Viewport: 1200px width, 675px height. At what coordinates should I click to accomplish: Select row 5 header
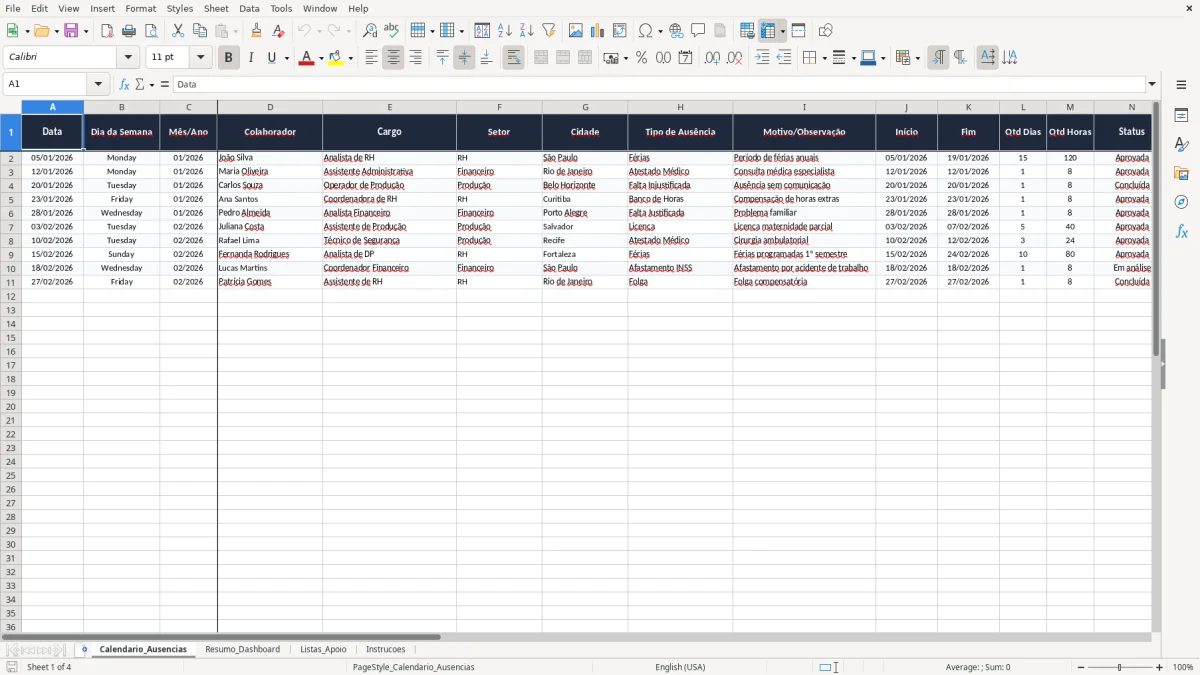tap(11, 199)
